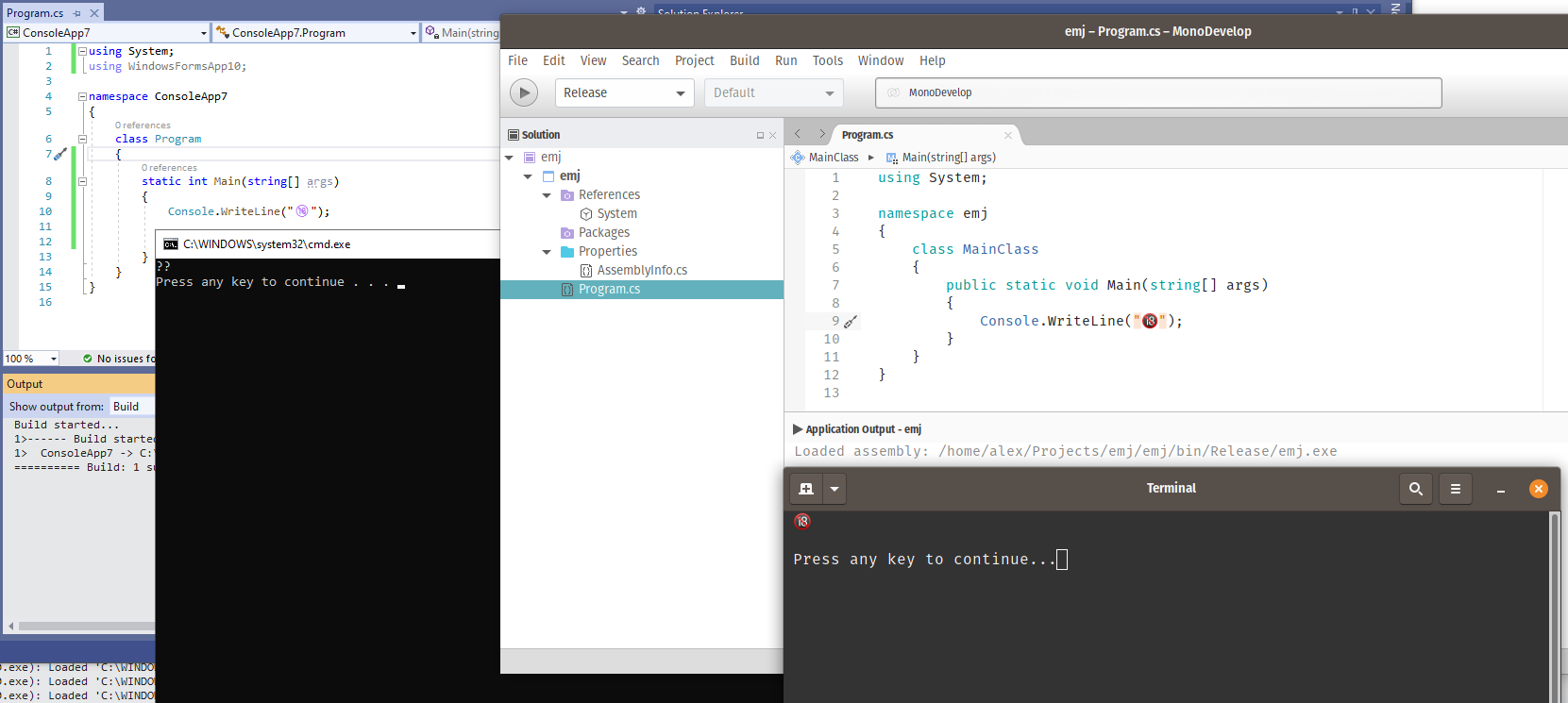
Task: Open the Terminal hamburger menu
Action: click(1456, 489)
